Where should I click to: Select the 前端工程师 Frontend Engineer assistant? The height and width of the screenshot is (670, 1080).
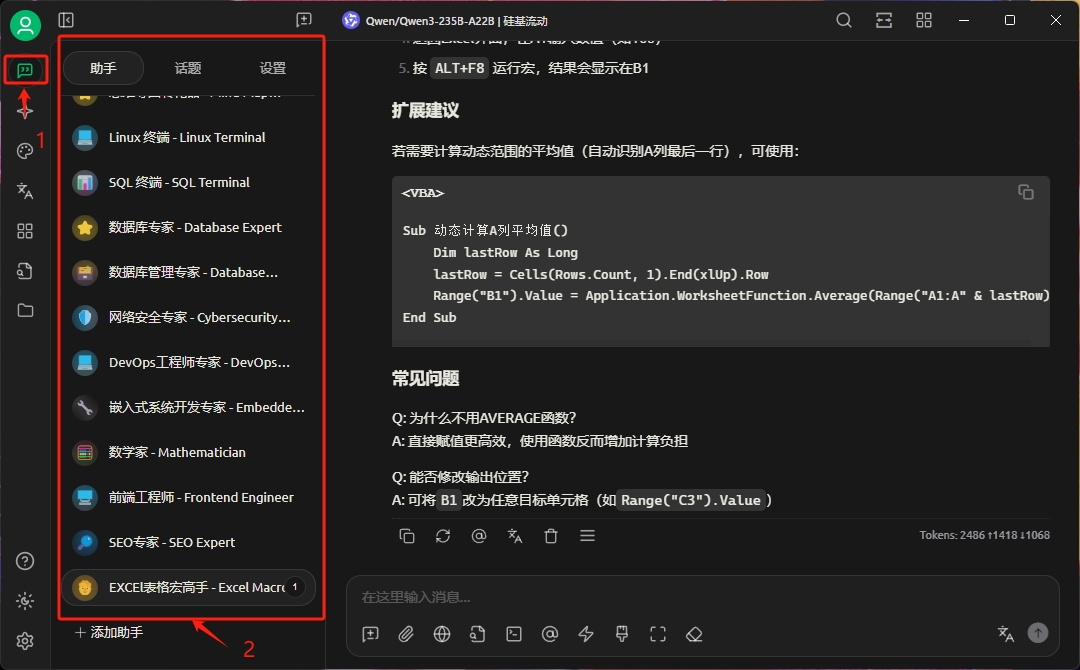pos(189,497)
